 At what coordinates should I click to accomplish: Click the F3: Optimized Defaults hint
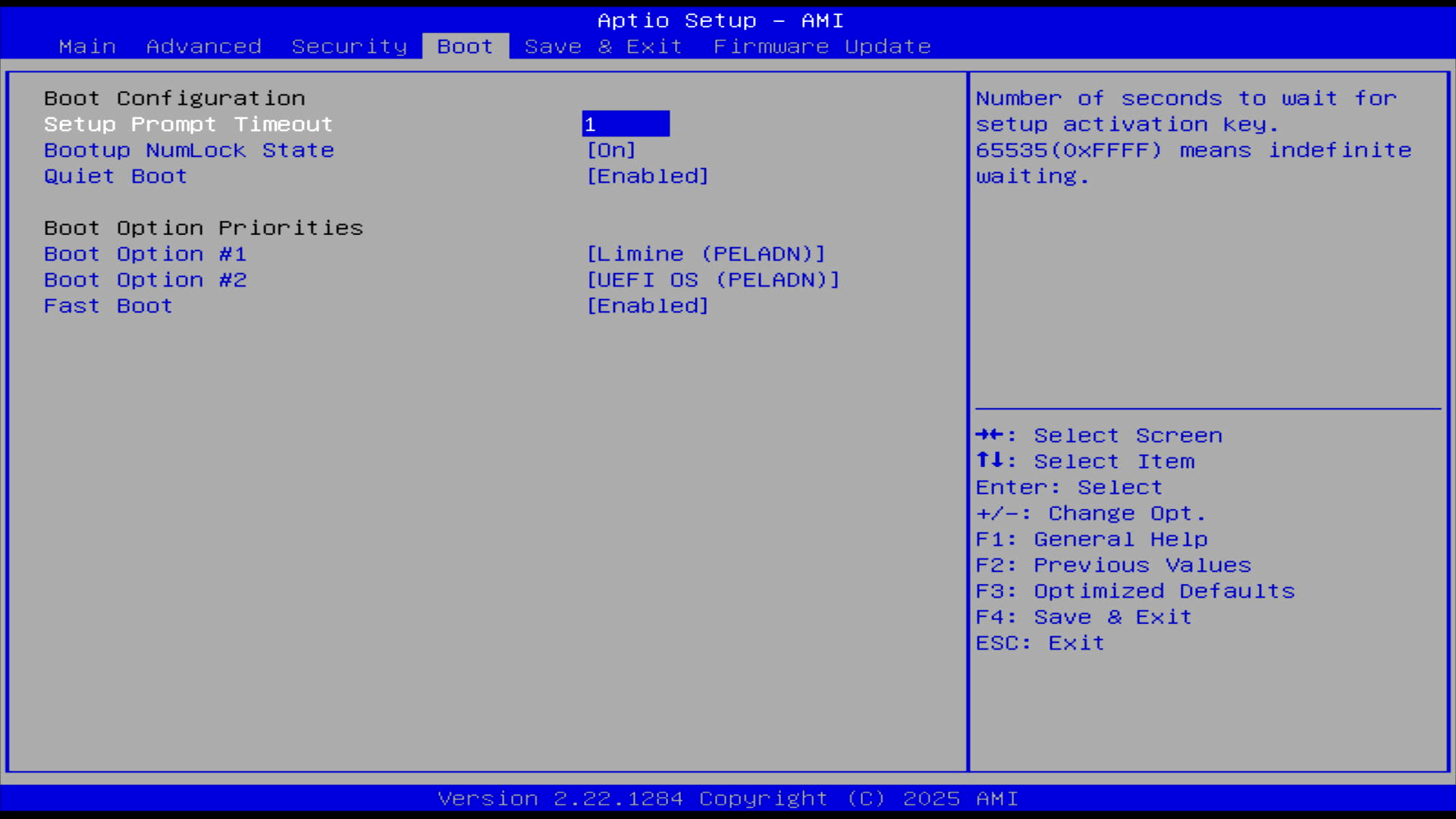click(1135, 591)
